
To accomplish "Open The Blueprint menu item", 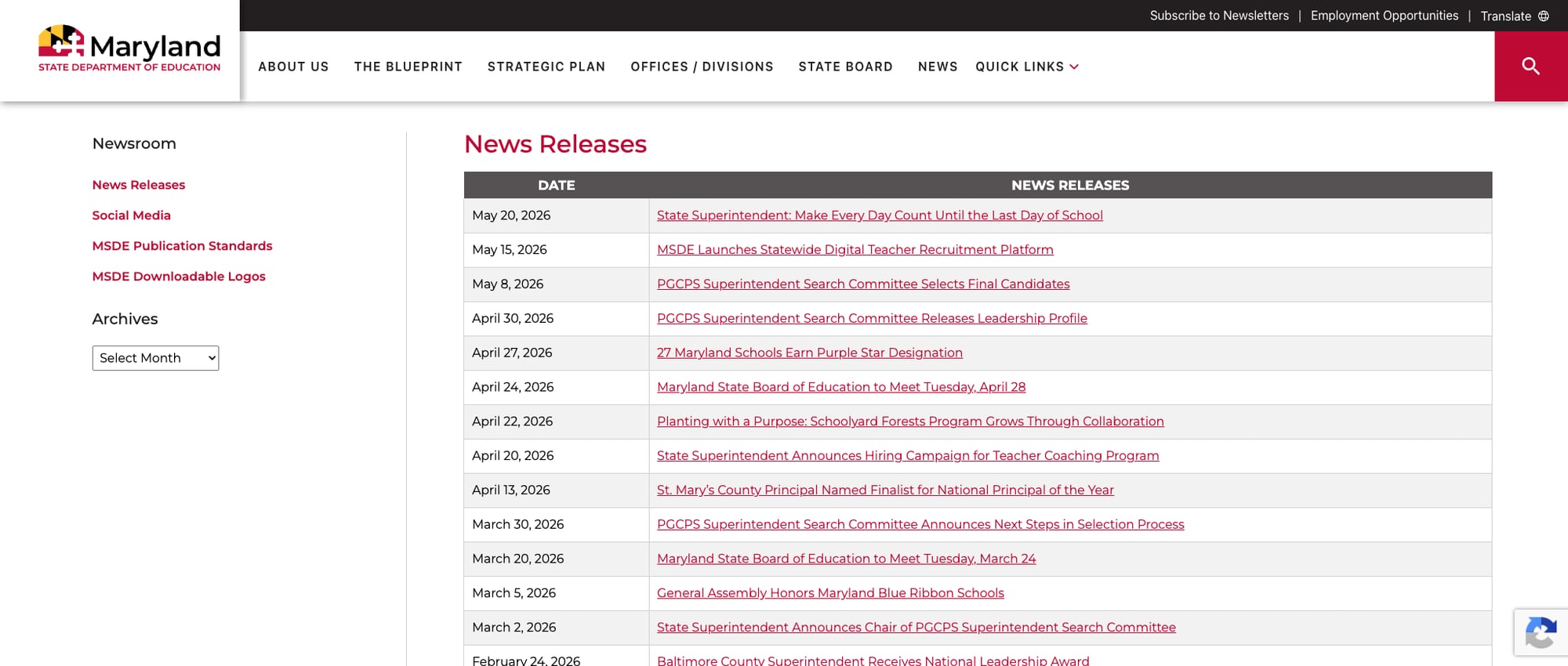I will tap(408, 67).
